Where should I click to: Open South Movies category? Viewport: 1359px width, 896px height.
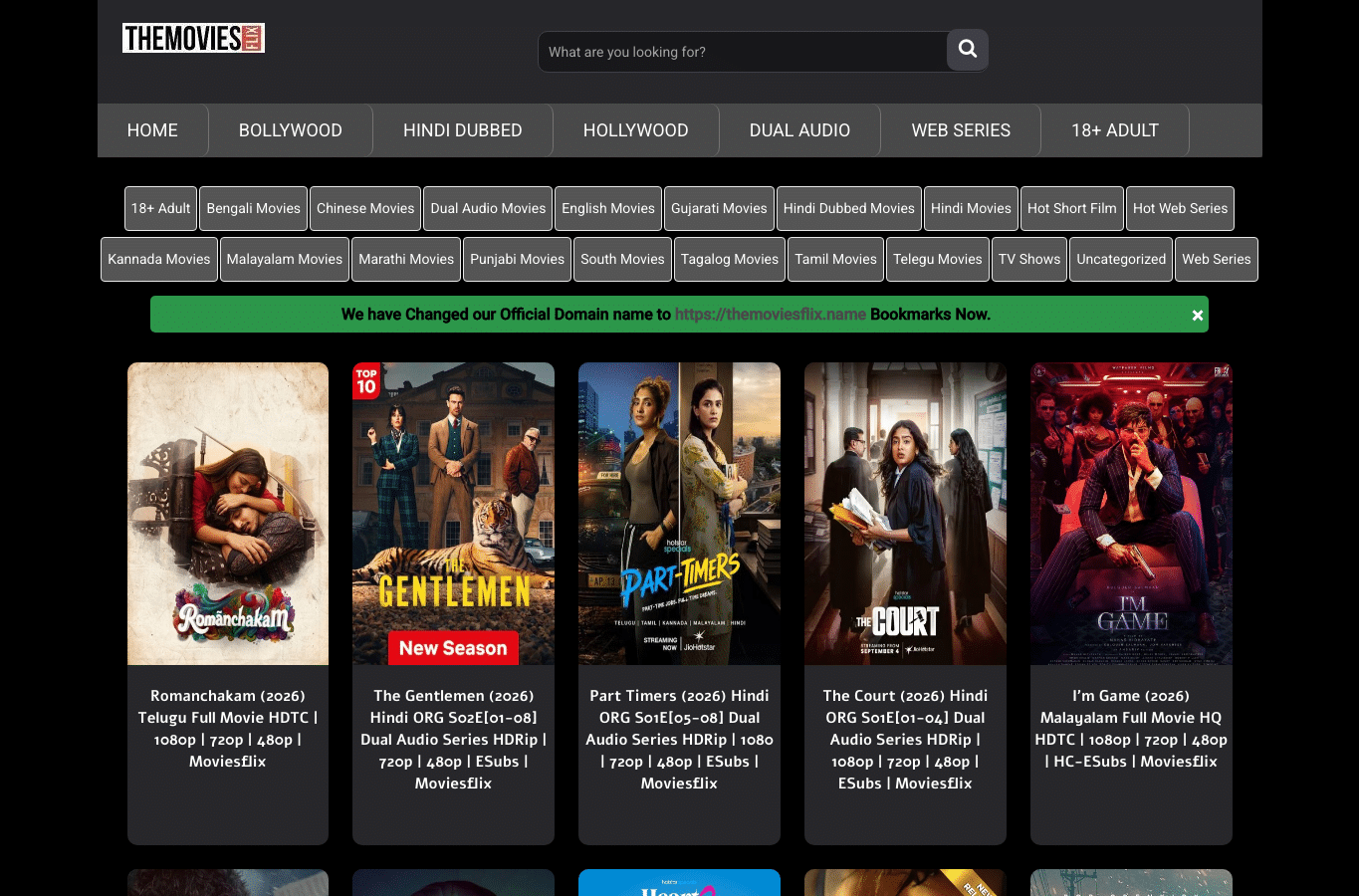tap(622, 259)
